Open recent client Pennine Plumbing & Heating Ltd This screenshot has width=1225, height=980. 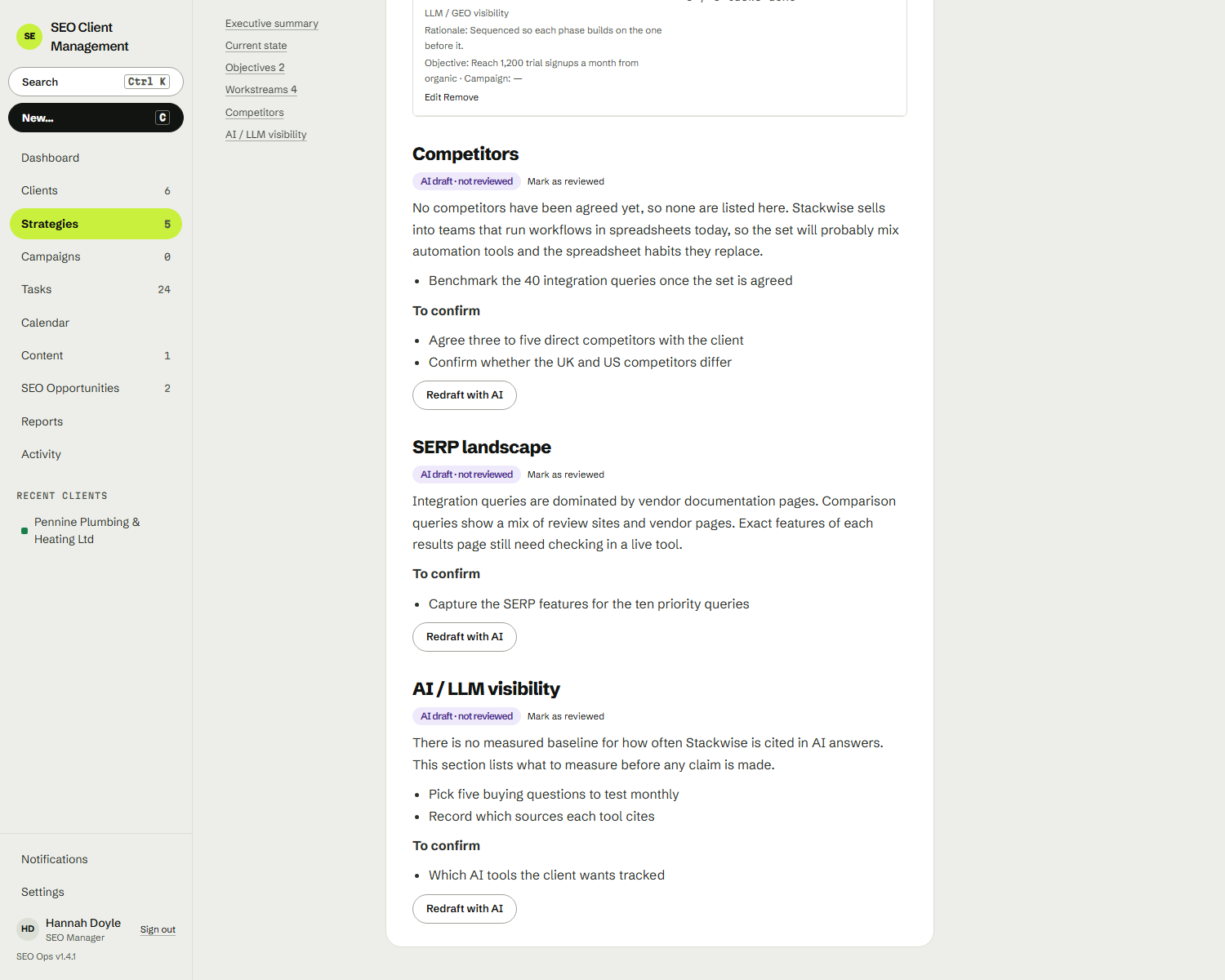[x=96, y=531]
